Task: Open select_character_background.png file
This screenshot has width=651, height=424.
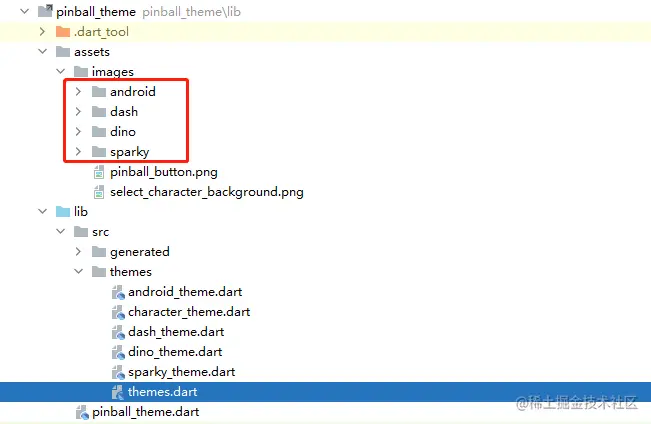Action: pyautogui.click(x=207, y=192)
